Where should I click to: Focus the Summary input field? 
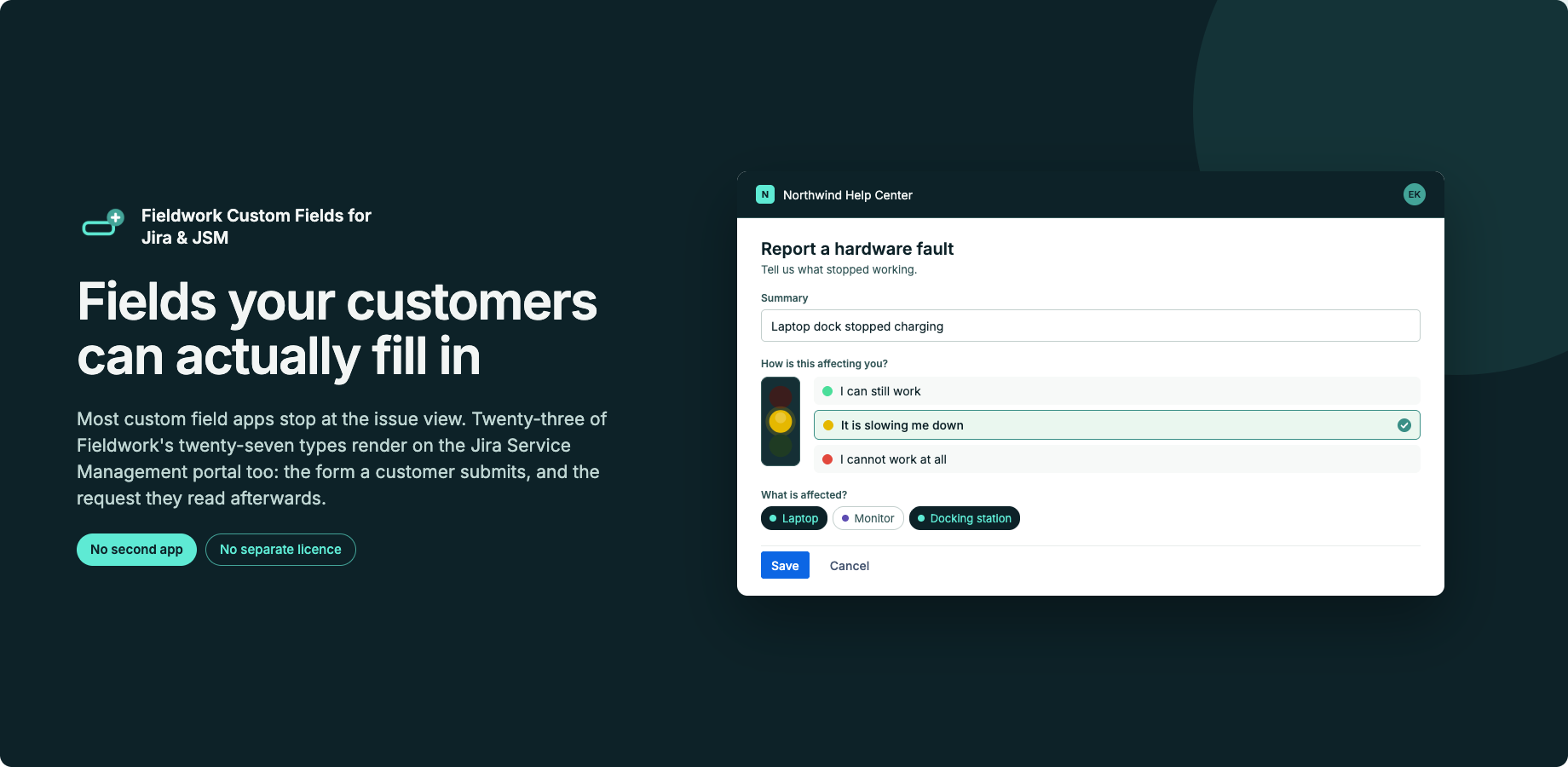(x=1091, y=326)
